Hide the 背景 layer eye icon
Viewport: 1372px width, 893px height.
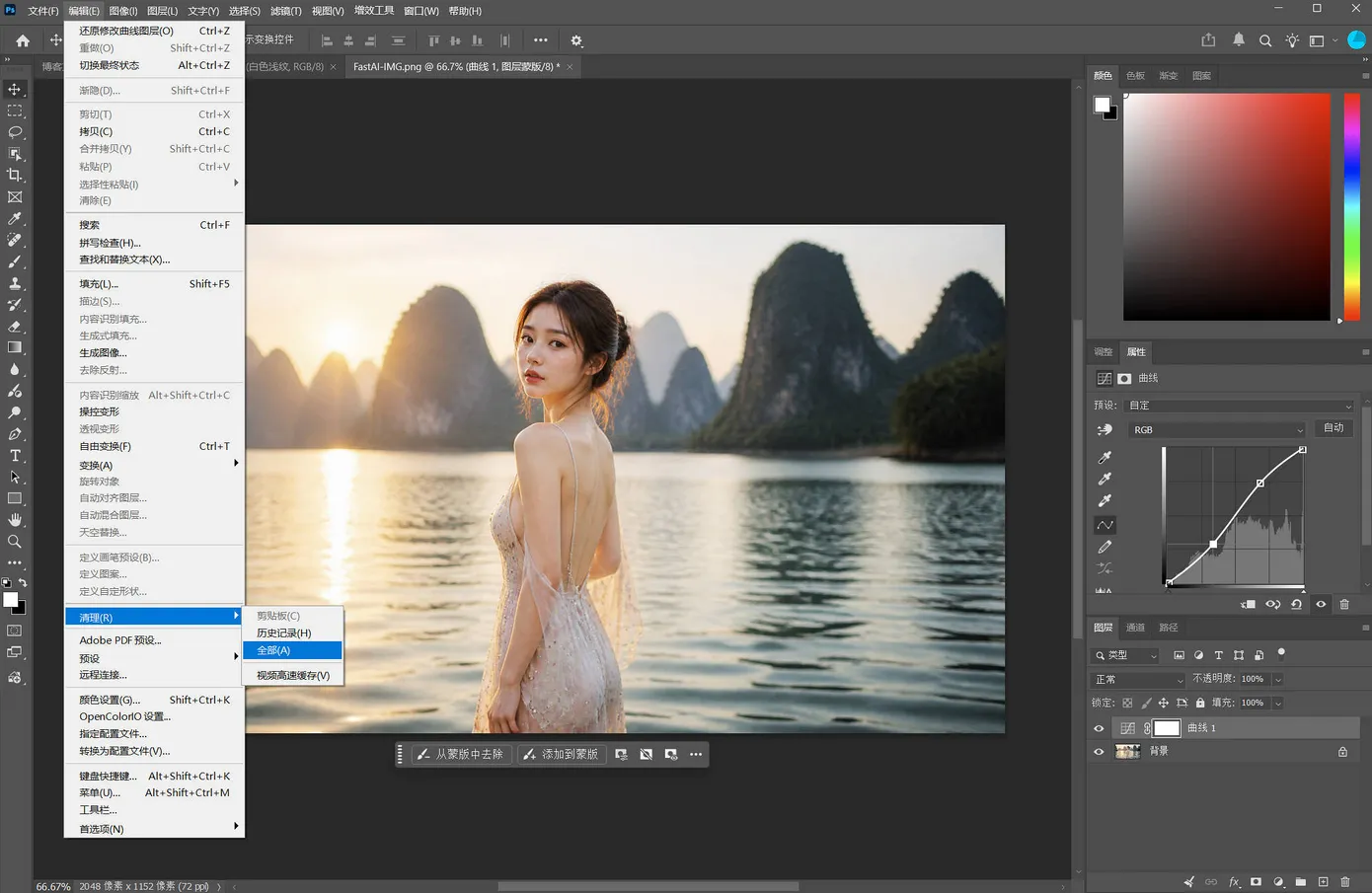(1099, 752)
